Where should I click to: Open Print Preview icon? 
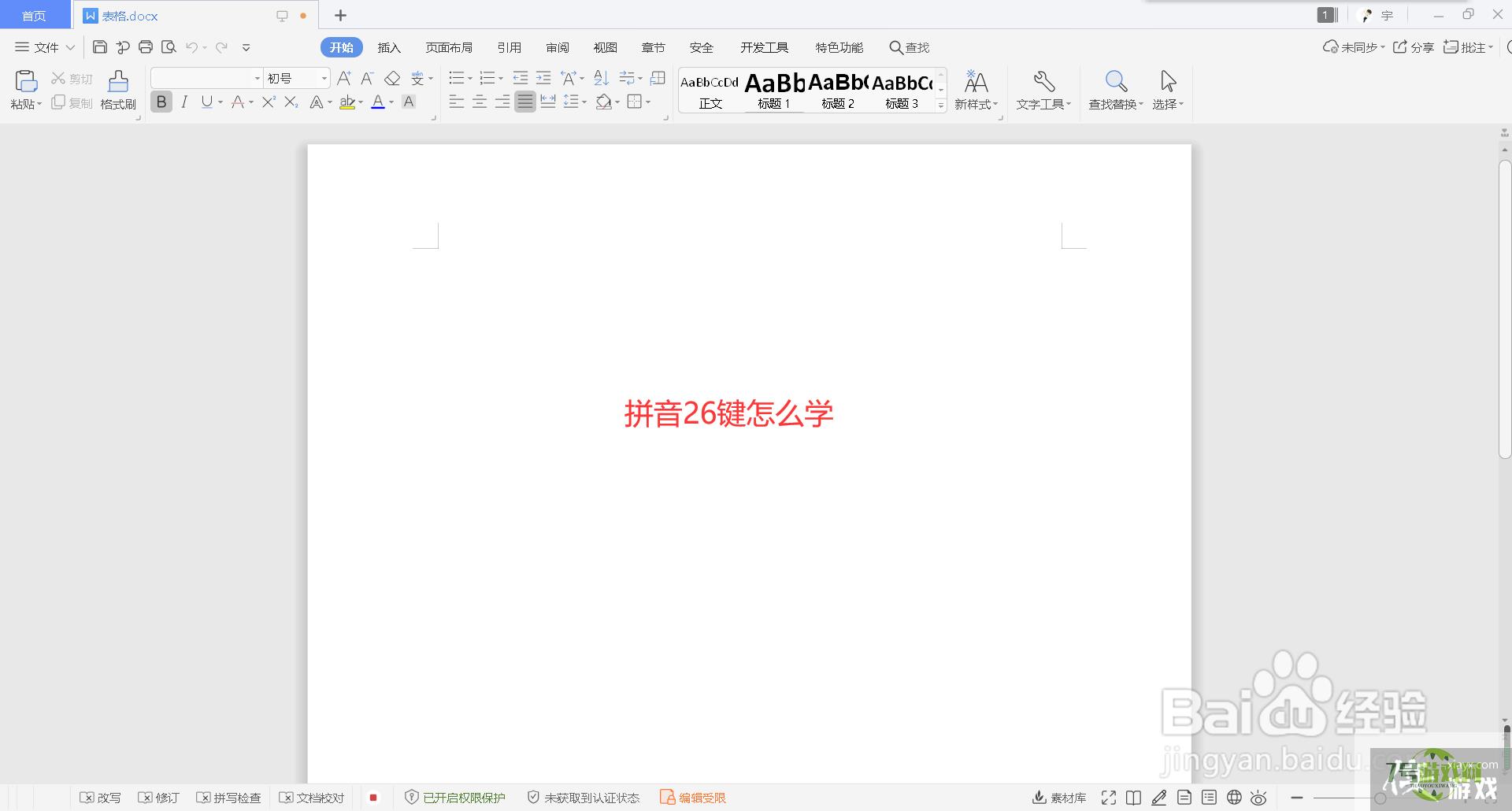(169, 47)
